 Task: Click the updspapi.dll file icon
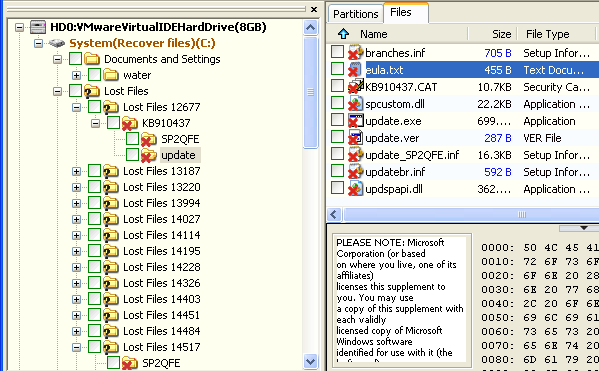[x=355, y=189]
